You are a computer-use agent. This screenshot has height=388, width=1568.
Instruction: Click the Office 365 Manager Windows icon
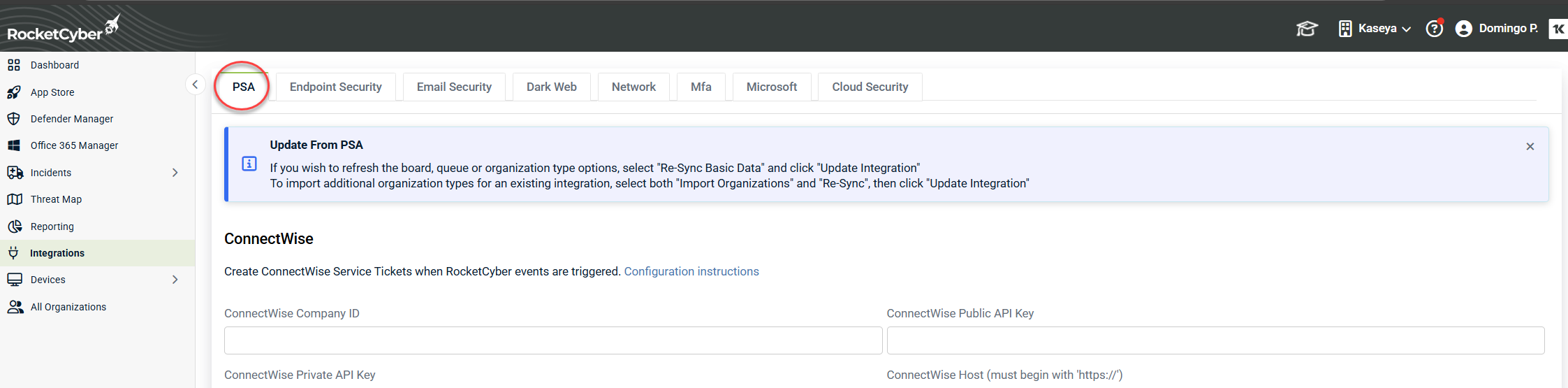(x=14, y=145)
